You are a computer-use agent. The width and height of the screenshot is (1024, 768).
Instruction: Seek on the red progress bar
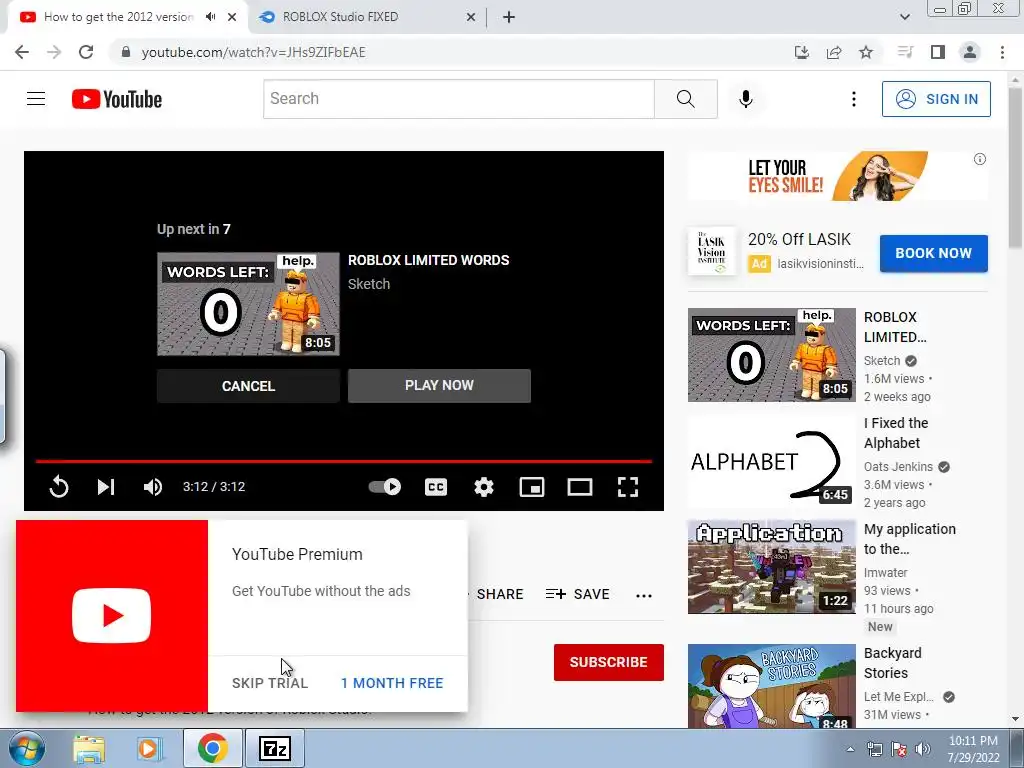pyautogui.click(x=344, y=461)
